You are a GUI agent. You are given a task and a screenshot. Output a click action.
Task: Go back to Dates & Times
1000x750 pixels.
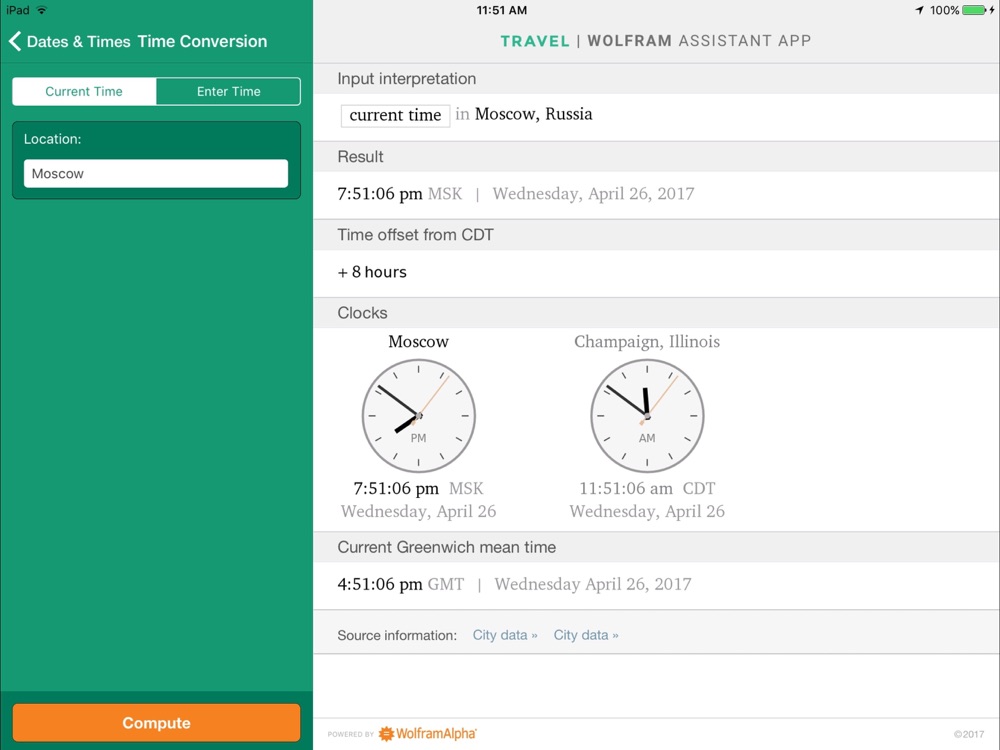[x=78, y=41]
